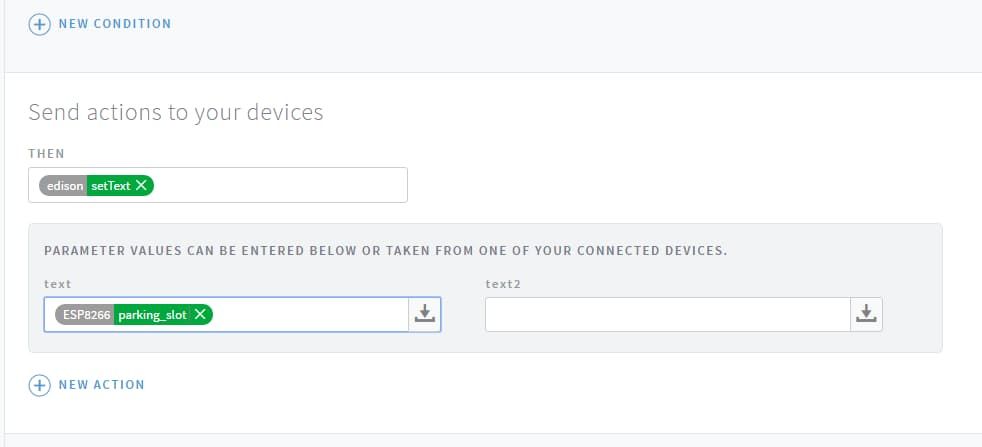
Task: Focus the empty text2 input field
Action: pos(667,314)
